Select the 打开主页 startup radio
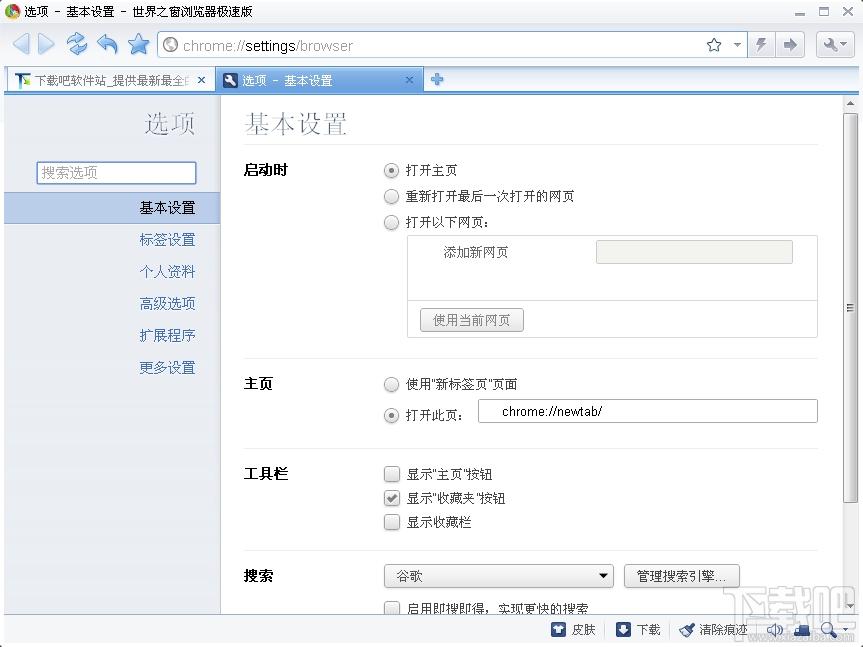 (x=391, y=171)
